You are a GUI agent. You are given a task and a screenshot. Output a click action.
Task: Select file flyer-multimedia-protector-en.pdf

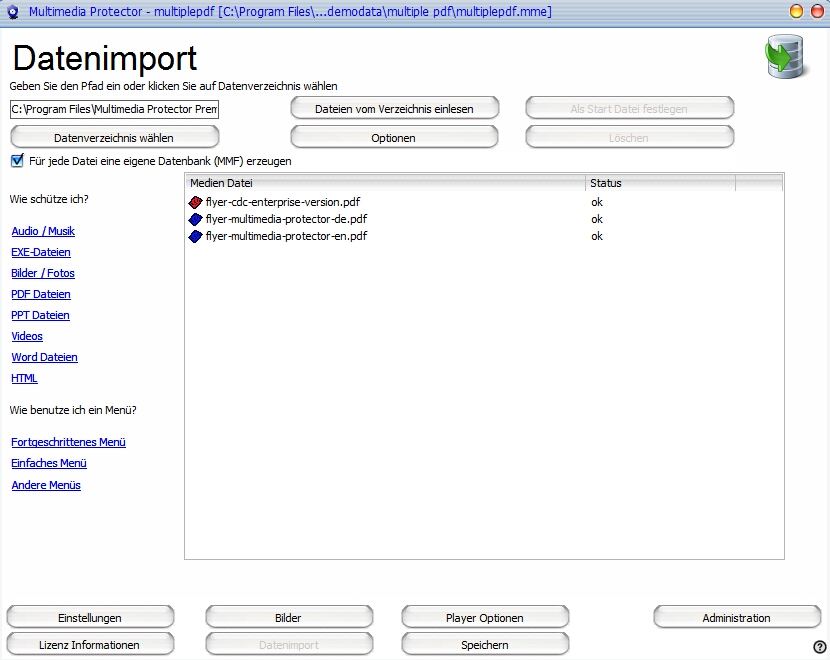[x=286, y=236]
